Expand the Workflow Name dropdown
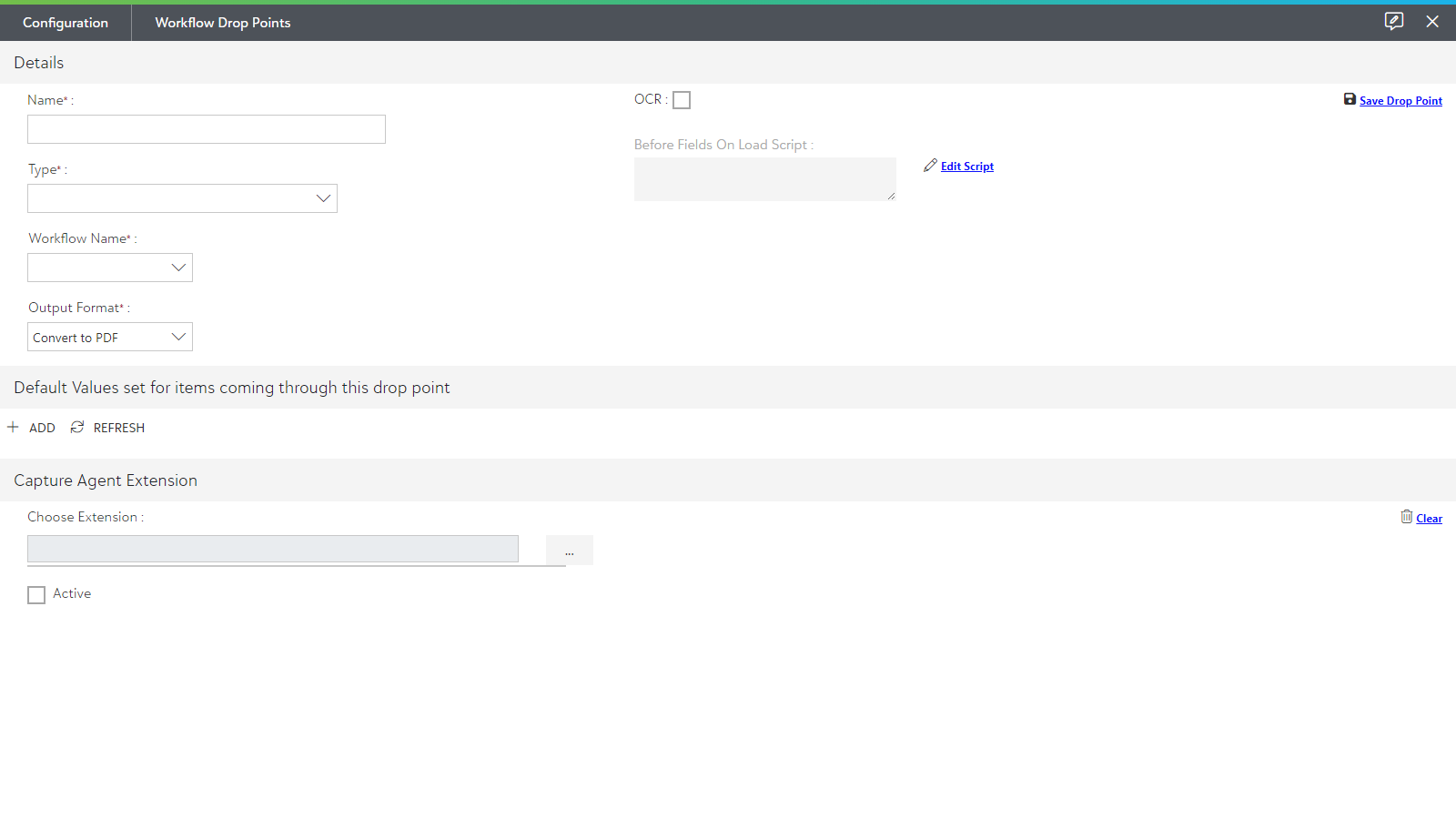The height and width of the screenshot is (819, 1456). (x=110, y=268)
